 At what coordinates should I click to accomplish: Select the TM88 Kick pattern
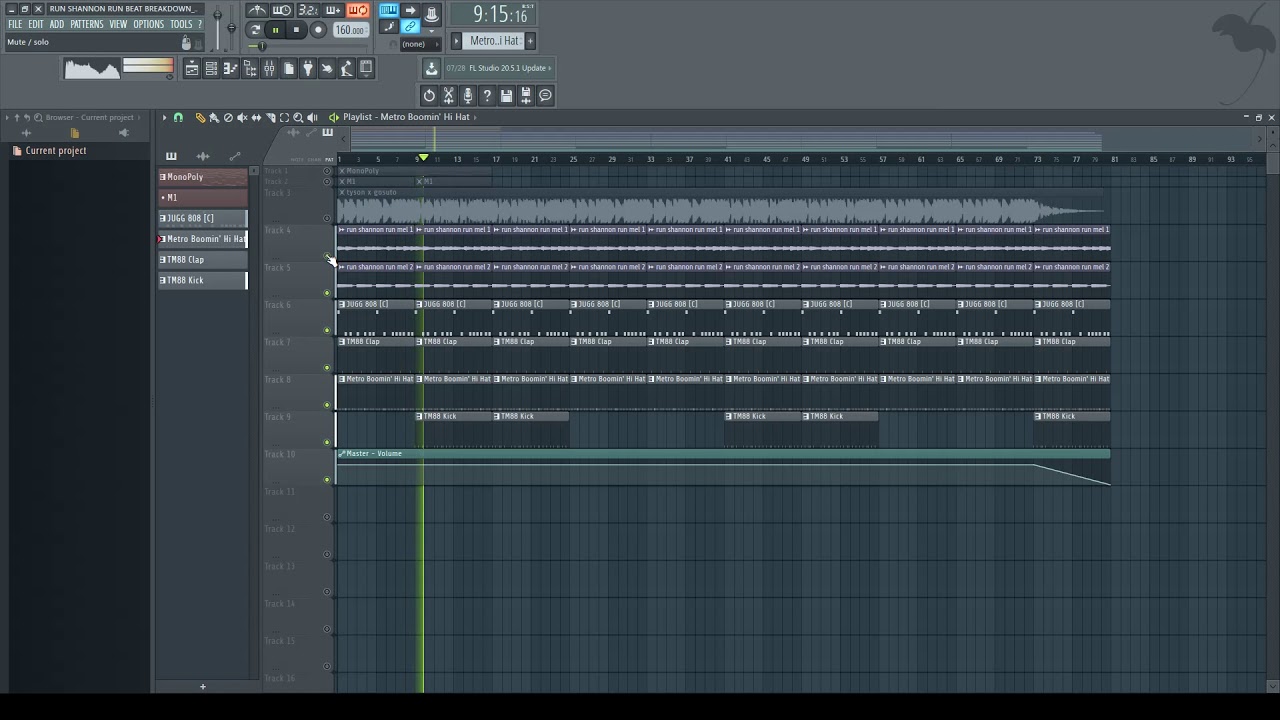[202, 280]
